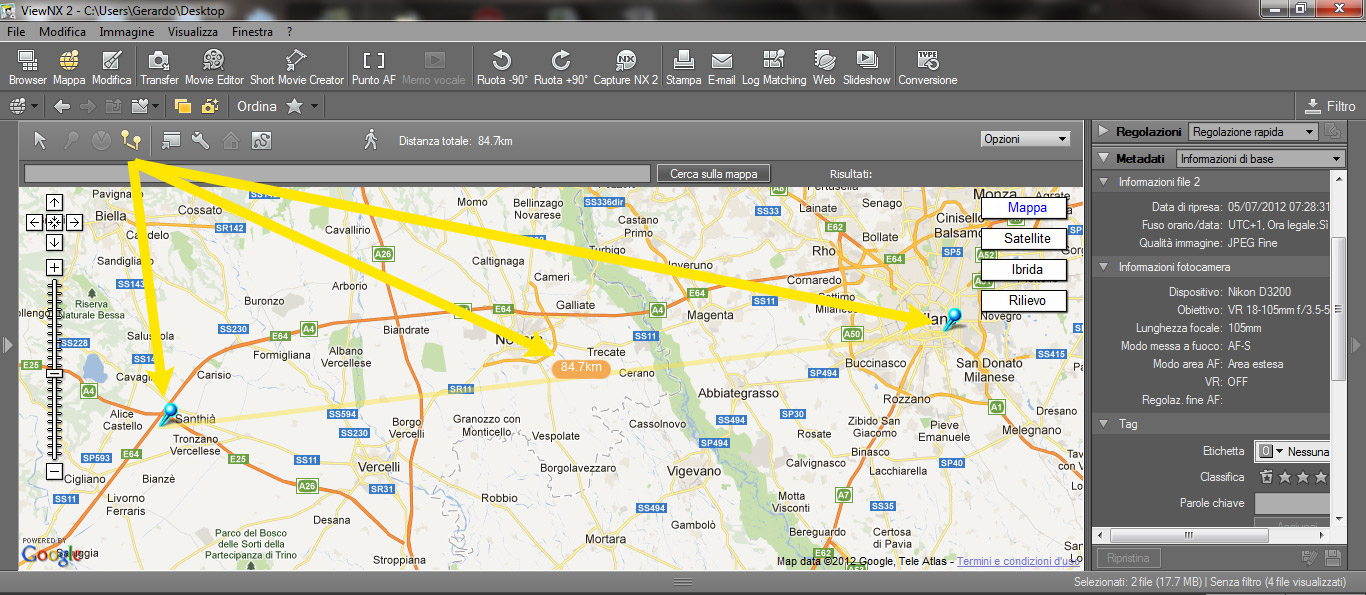This screenshot has height=595, width=1366.
Task: Select the map pointer arrow tool
Action: (40, 140)
